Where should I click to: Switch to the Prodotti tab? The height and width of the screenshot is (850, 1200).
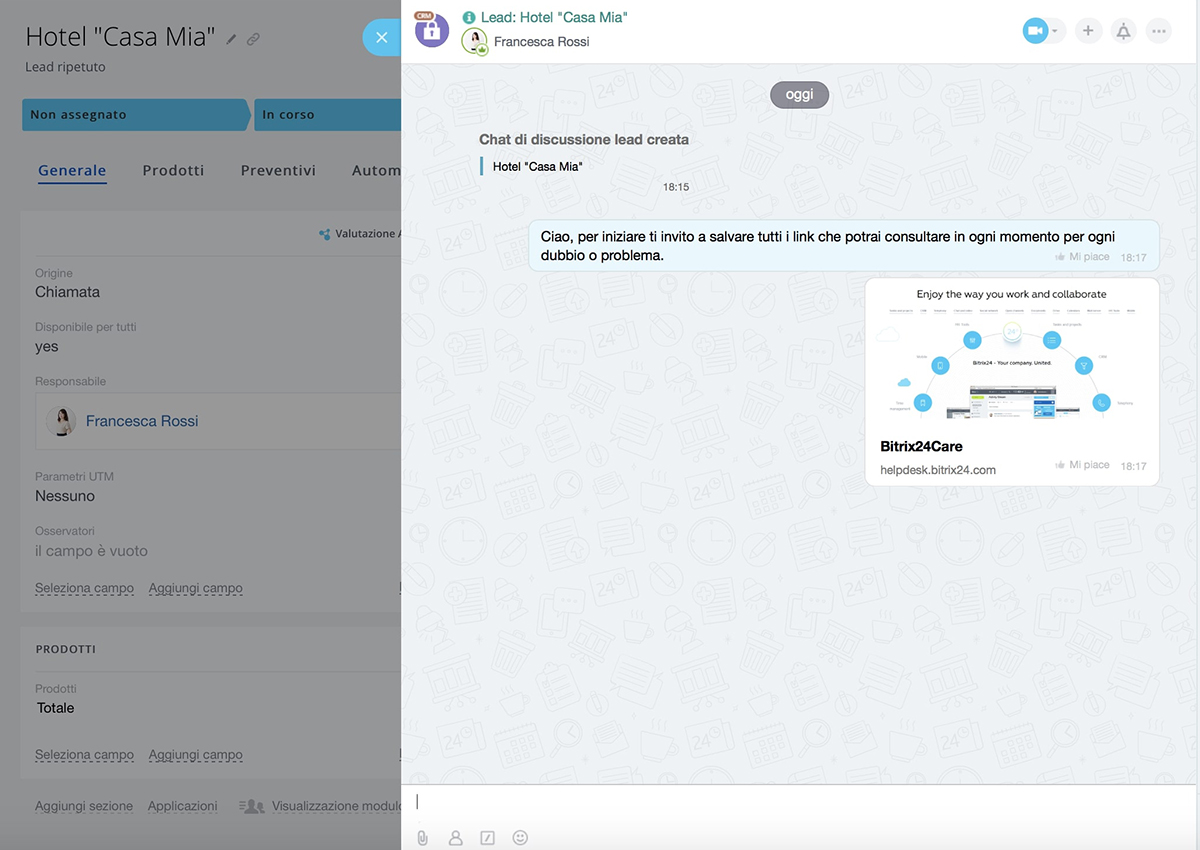pos(173,170)
